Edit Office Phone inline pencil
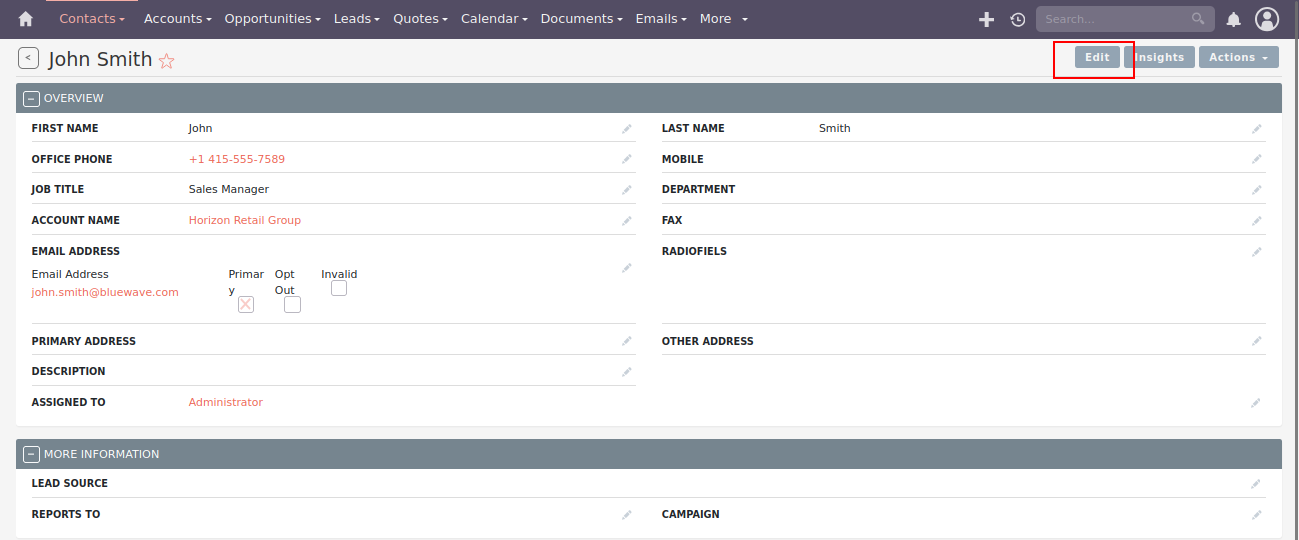 tap(627, 159)
